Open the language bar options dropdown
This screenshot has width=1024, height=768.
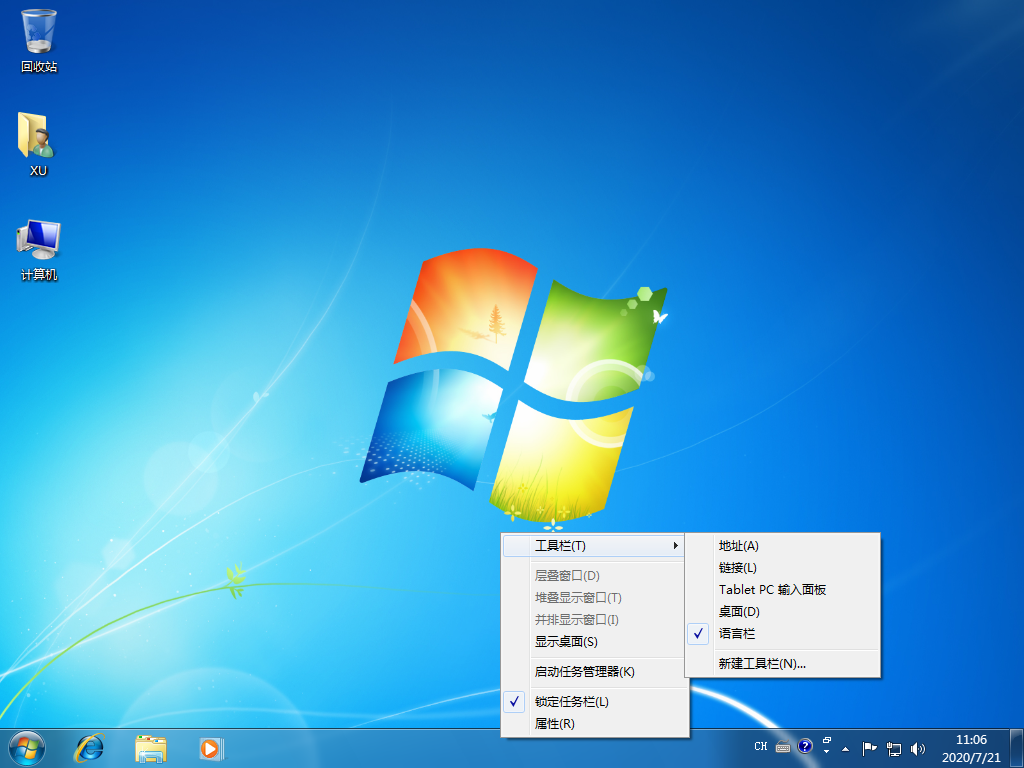click(827, 751)
